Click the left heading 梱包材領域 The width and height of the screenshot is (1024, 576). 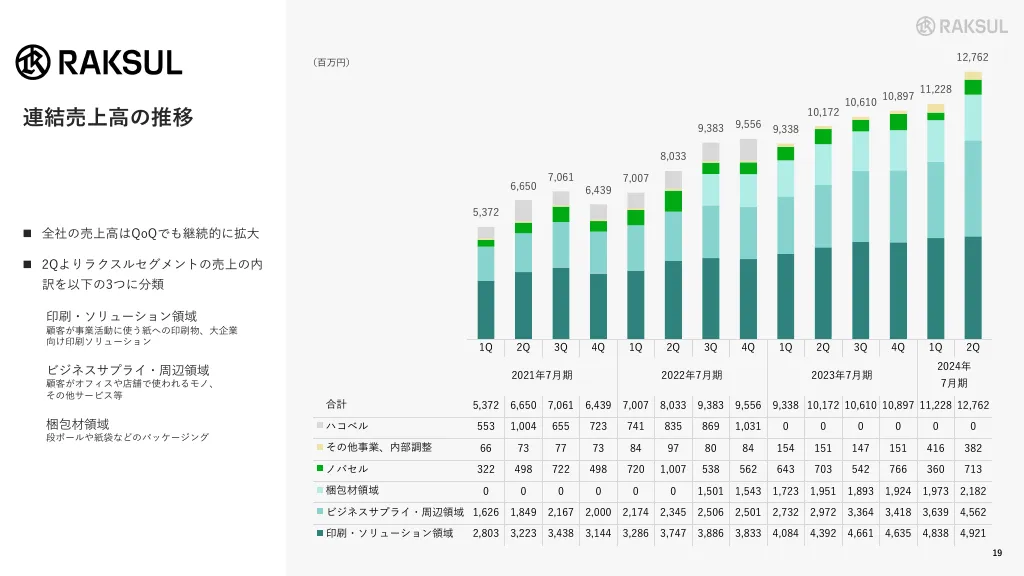(x=78, y=424)
